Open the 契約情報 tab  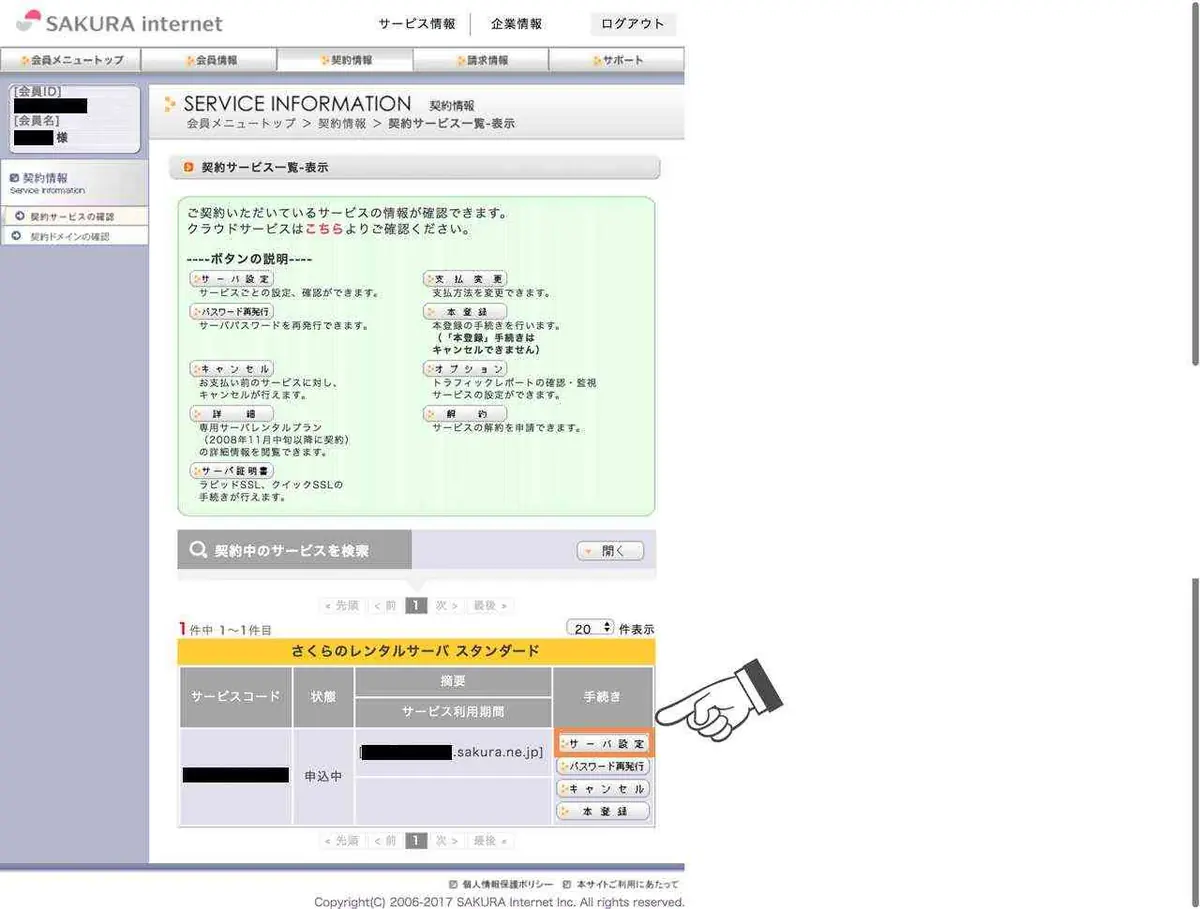pyautogui.click(x=345, y=60)
